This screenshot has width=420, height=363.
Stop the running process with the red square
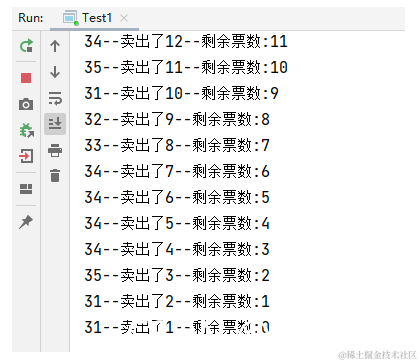(x=26, y=78)
